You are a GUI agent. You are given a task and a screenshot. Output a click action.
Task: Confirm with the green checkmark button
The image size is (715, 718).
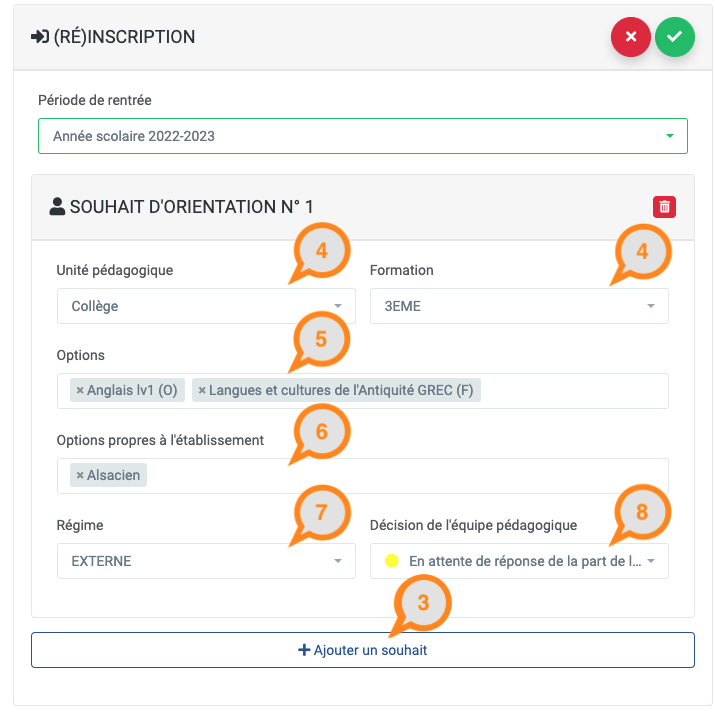click(x=674, y=37)
